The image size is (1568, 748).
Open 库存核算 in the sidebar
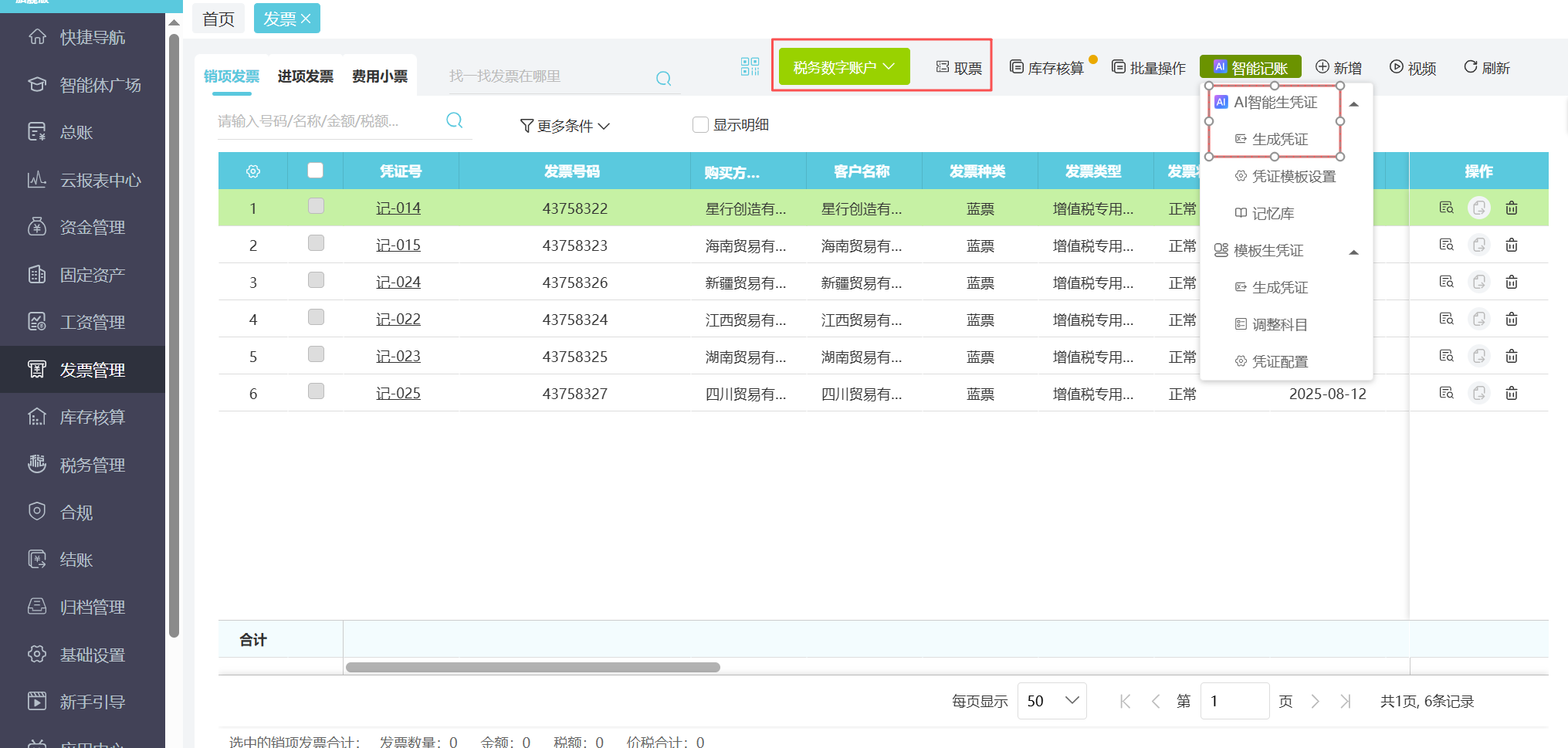(83, 417)
